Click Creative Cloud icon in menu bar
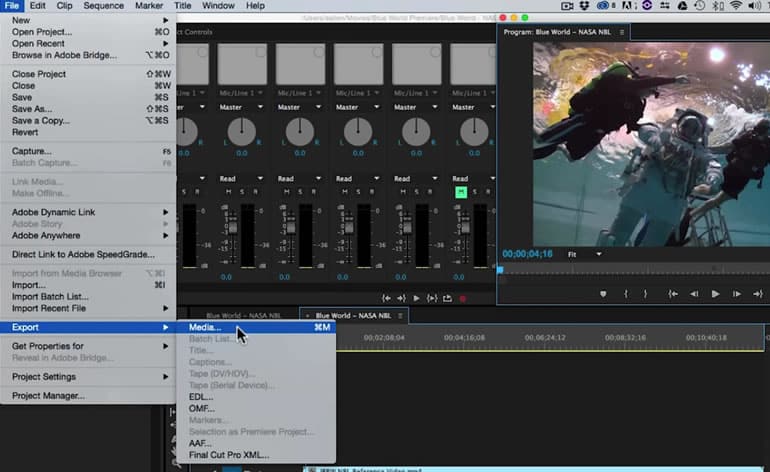The image size is (770, 472). point(603,6)
